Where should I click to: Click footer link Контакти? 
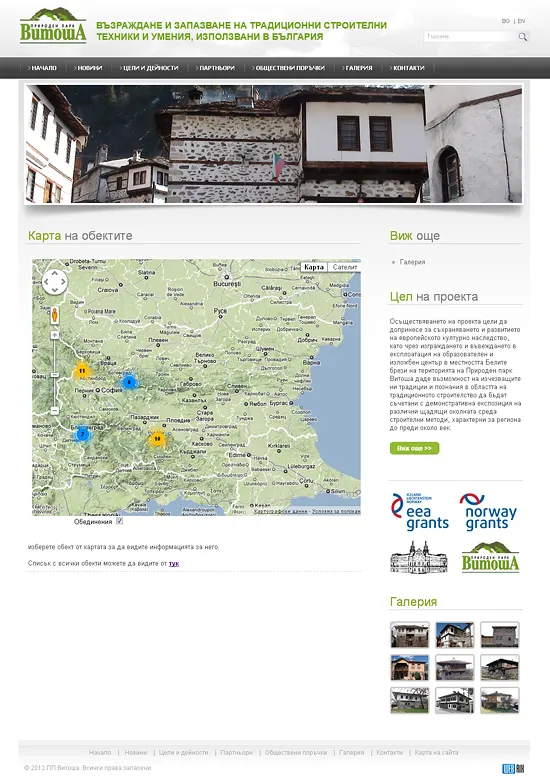point(390,753)
